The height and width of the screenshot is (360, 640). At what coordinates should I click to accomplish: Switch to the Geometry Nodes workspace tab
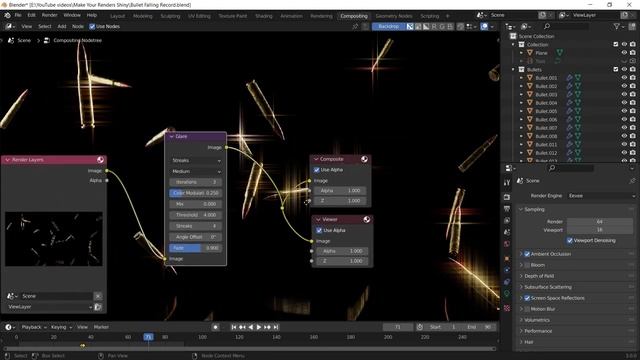pyautogui.click(x=394, y=16)
